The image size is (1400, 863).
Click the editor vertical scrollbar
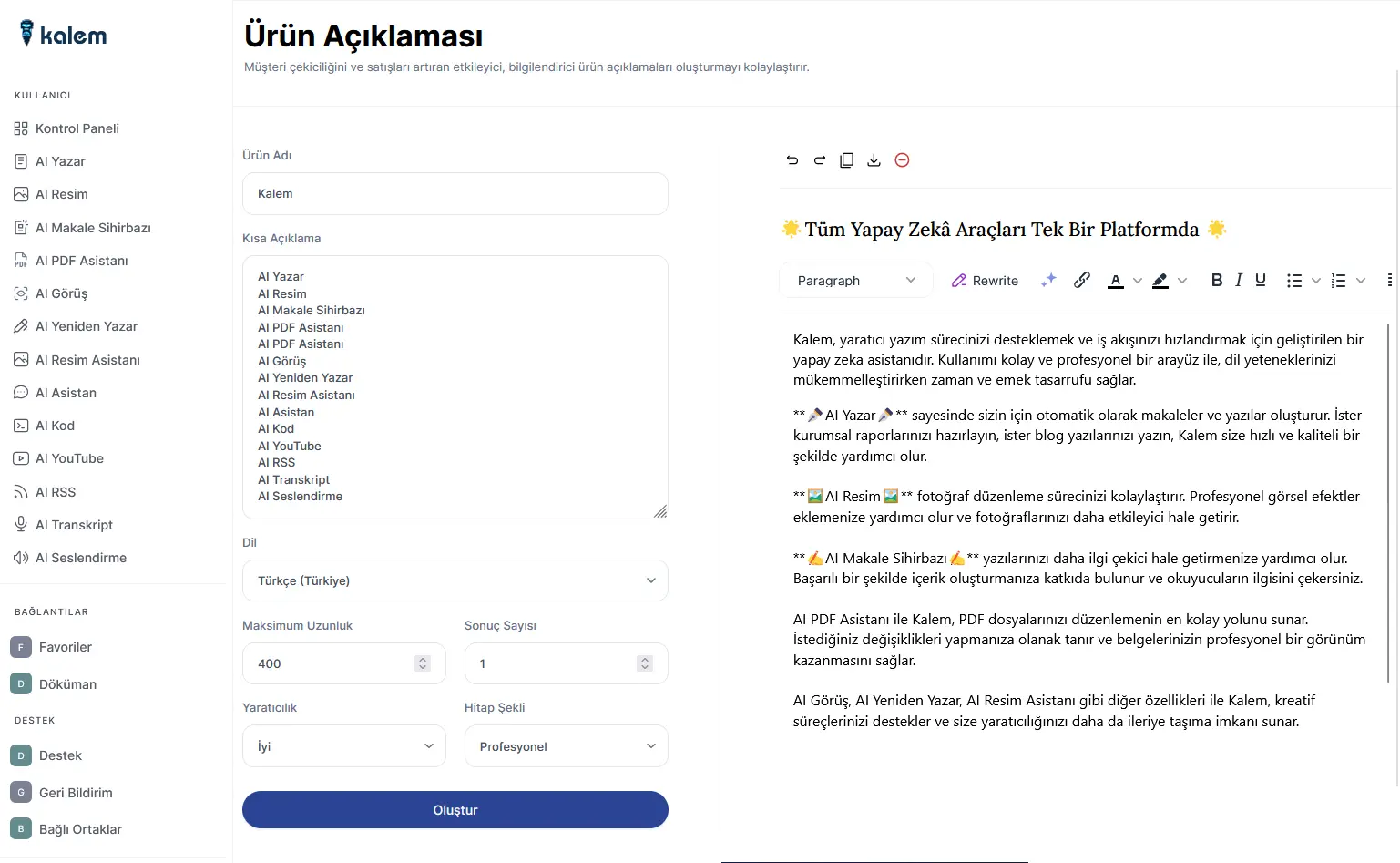[1388, 502]
